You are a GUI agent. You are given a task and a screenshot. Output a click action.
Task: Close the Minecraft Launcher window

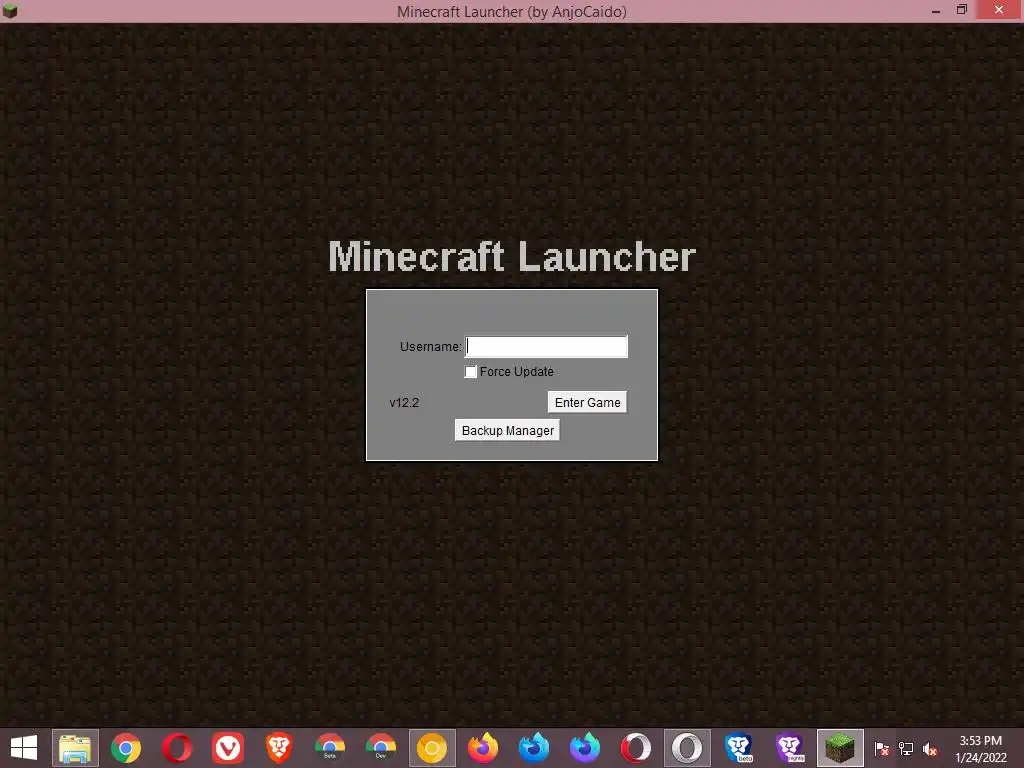tap(999, 10)
